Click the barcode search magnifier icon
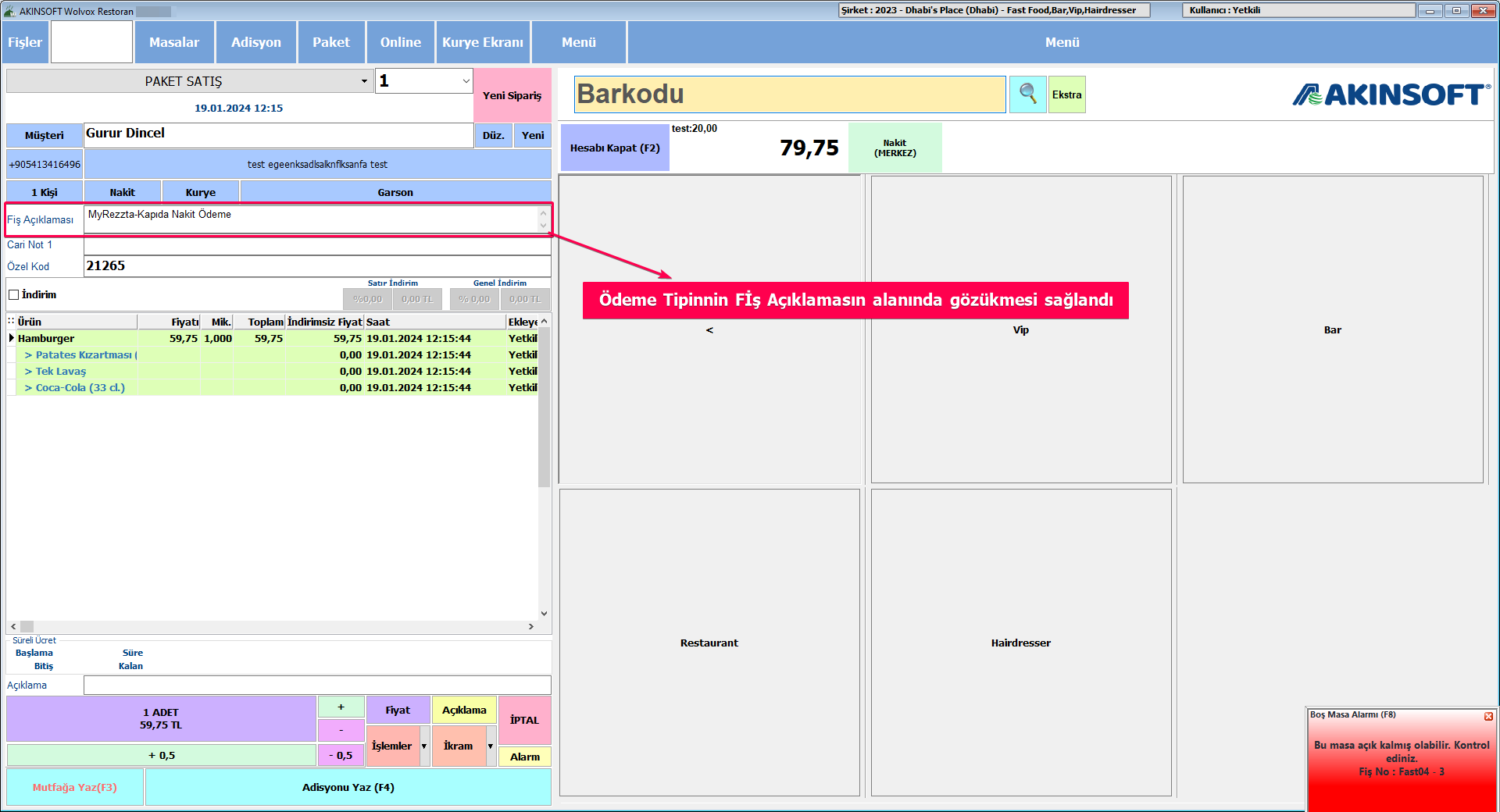The image size is (1500, 812). click(x=1027, y=94)
